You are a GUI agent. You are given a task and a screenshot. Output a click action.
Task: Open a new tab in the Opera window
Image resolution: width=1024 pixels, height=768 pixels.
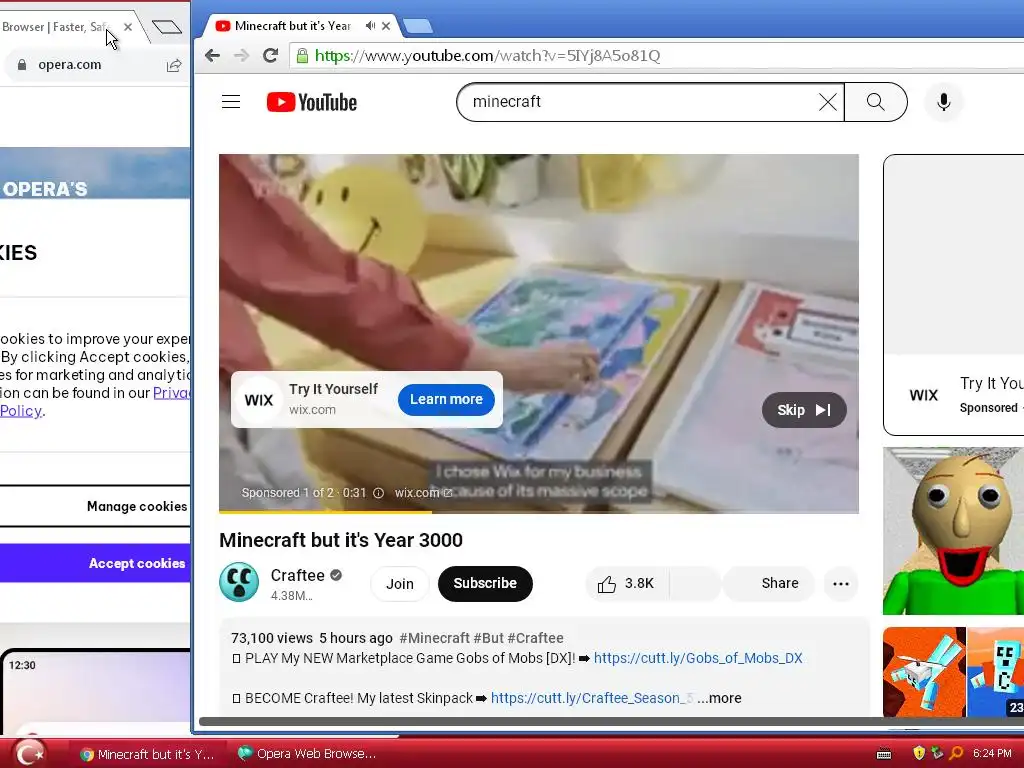[167, 27]
